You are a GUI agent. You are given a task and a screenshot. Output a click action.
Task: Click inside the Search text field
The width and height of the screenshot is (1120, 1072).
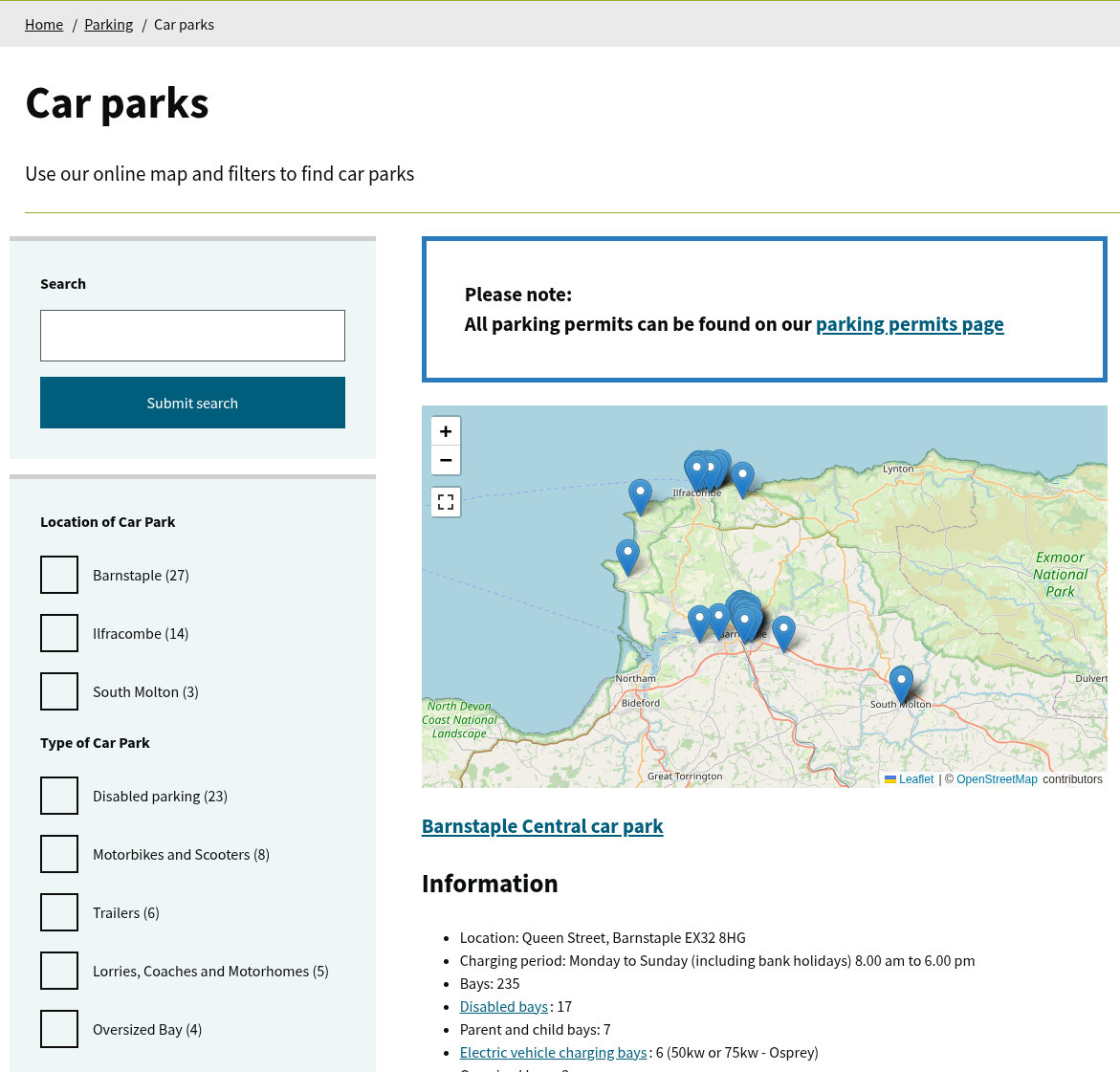coord(192,336)
